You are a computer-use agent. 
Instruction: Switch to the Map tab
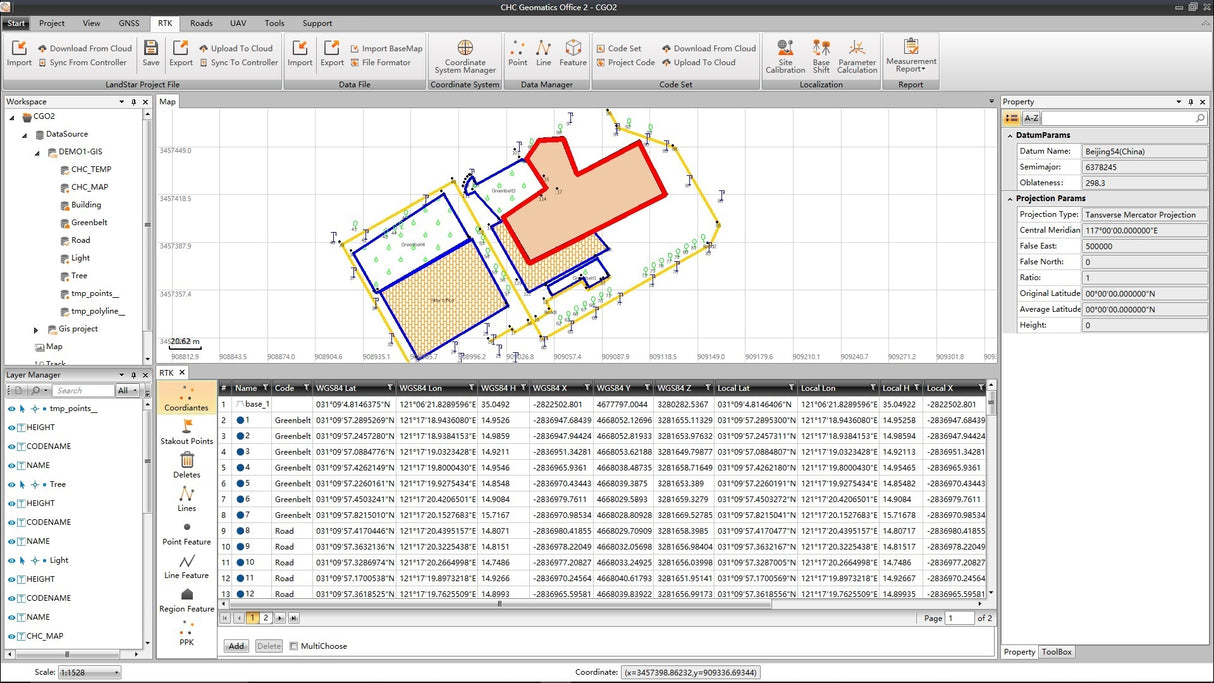[x=167, y=101]
